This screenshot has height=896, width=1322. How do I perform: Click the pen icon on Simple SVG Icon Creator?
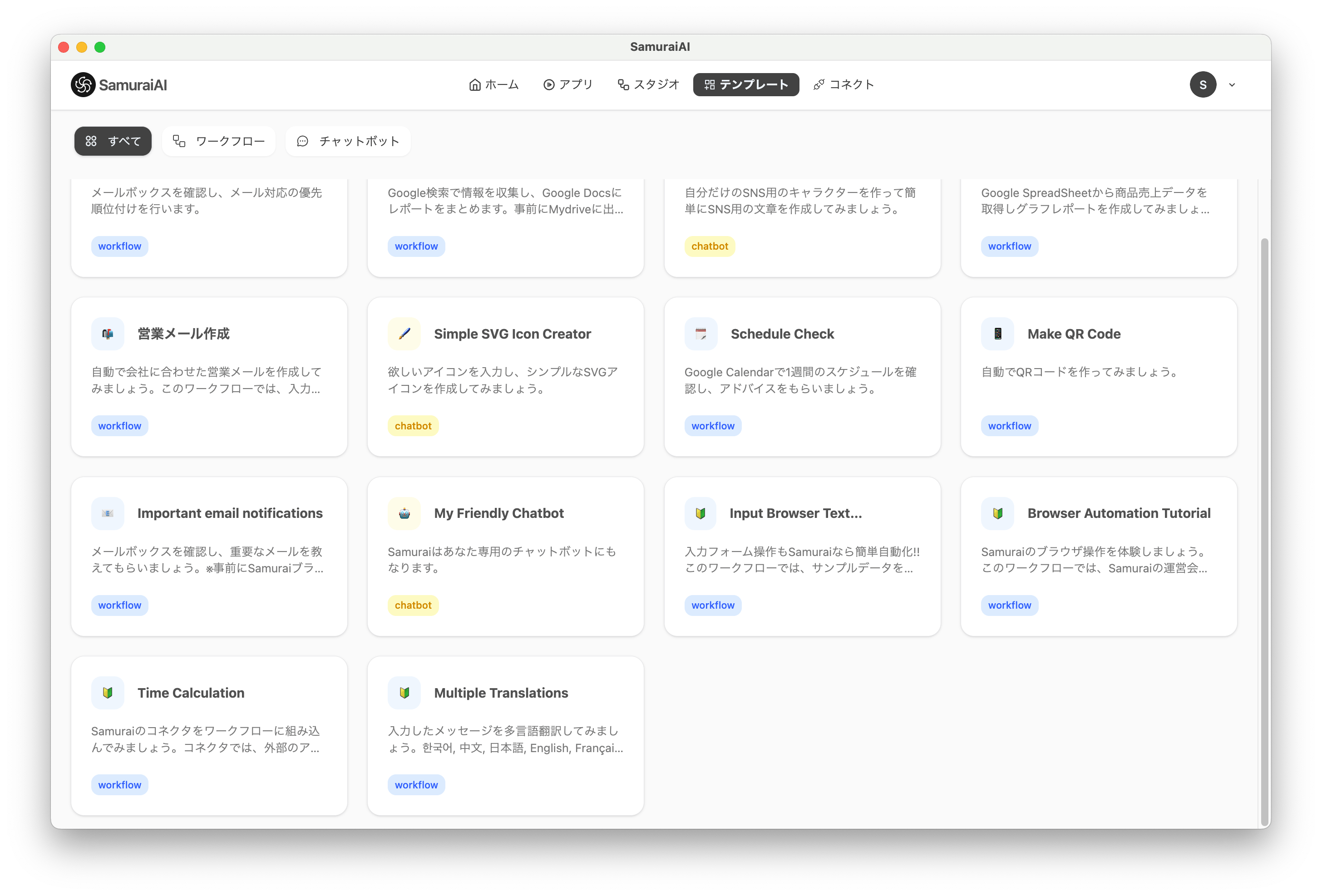tap(404, 334)
